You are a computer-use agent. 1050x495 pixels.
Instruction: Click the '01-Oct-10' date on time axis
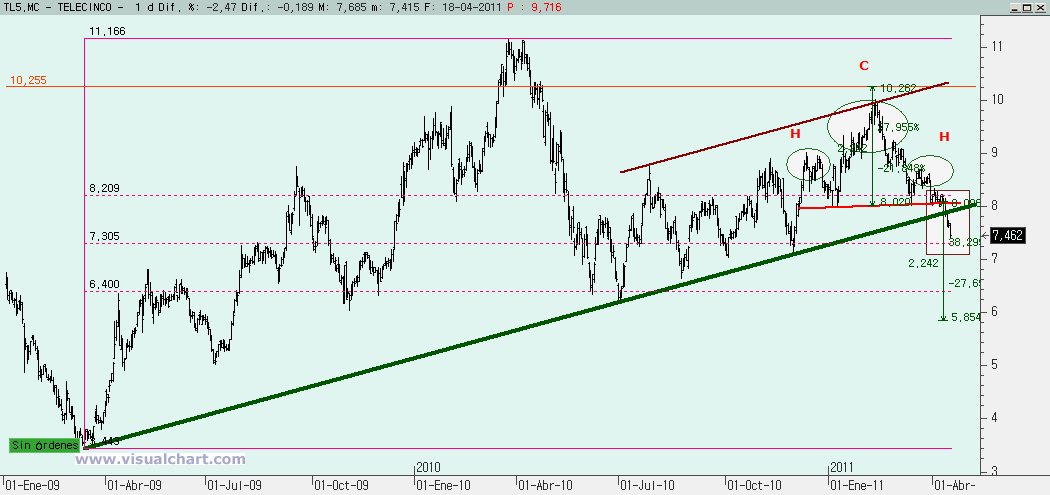click(755, 484)
